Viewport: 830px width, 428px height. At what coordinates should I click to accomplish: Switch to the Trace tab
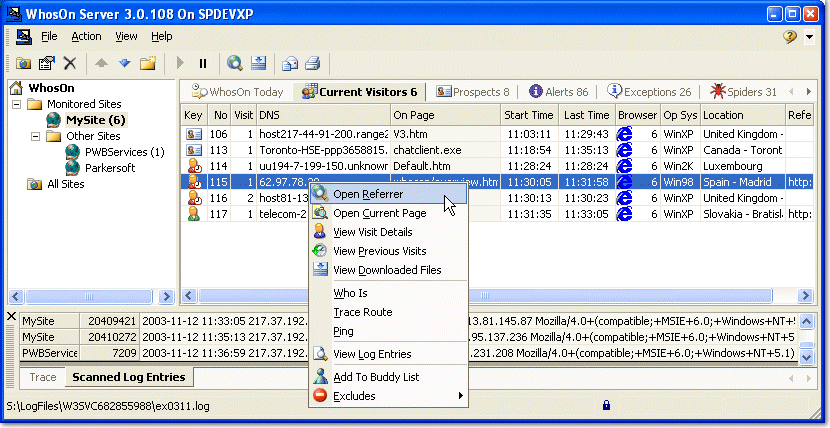[x=43, y=377]
